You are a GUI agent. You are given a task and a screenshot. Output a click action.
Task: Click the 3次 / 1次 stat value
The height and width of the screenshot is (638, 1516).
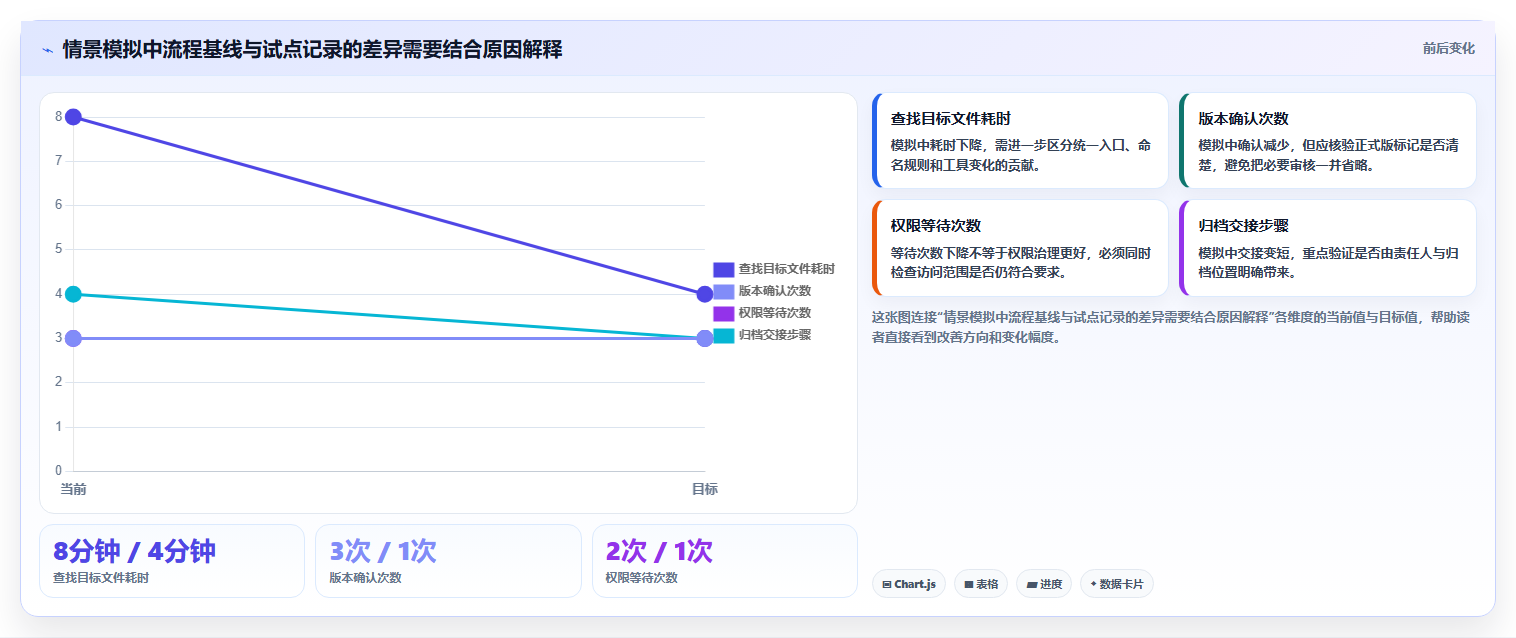pos(383,551)
